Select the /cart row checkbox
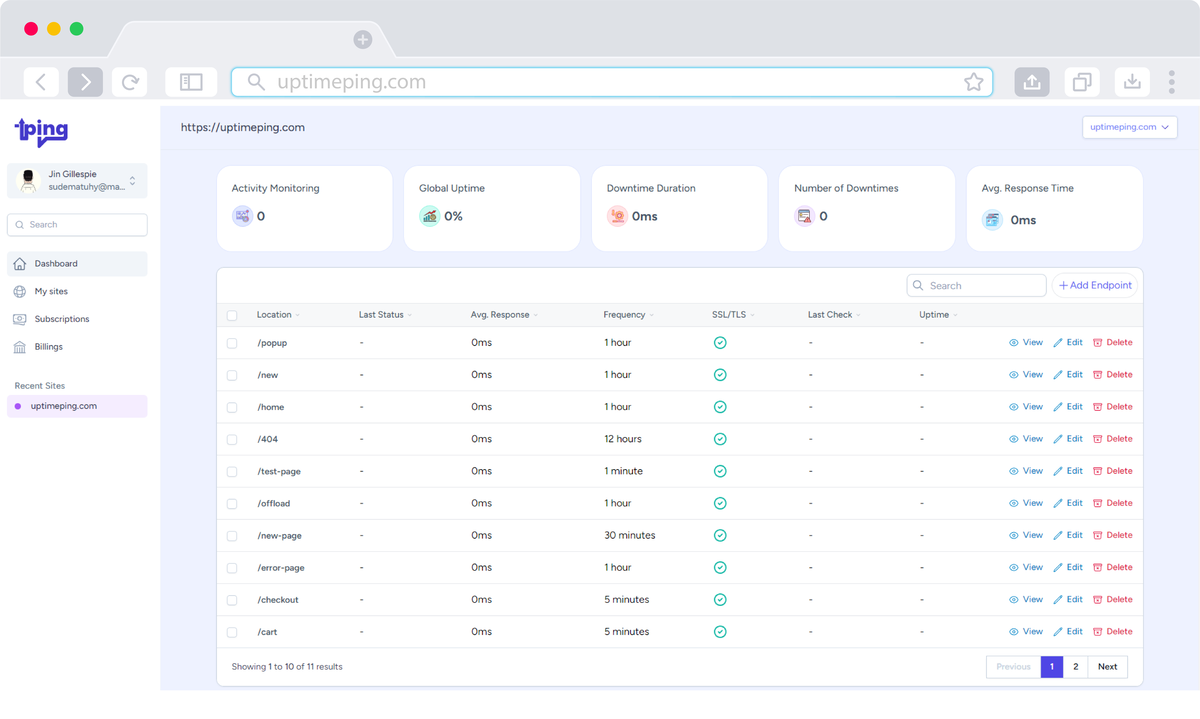This screenshot has height=719, width=1200. [232, 633]
